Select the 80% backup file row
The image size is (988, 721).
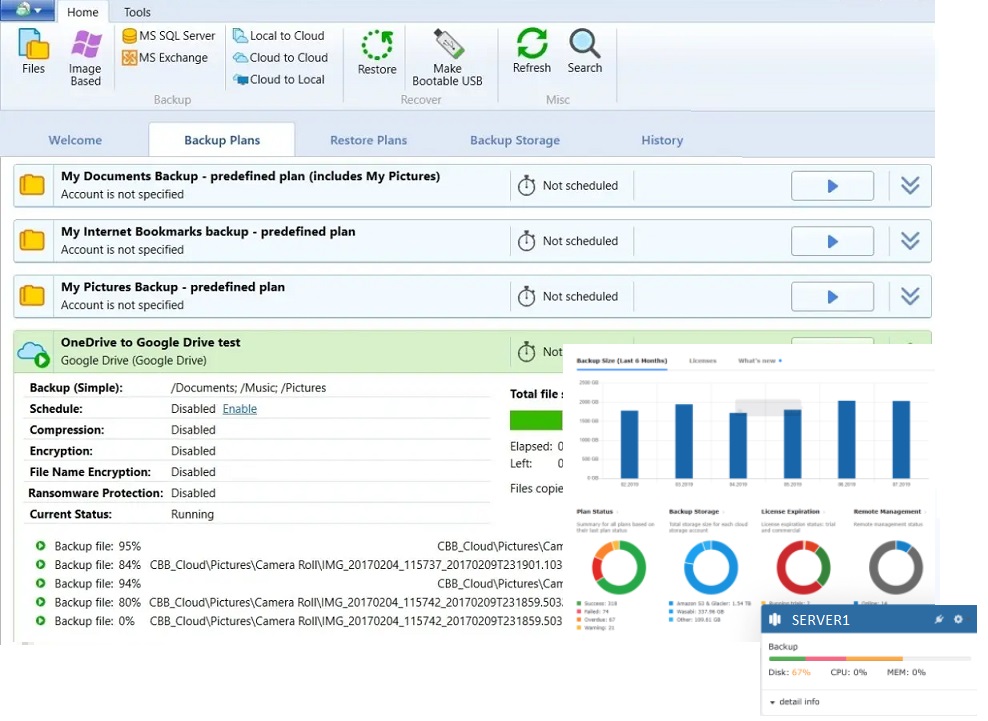click(x=299, y=602)
